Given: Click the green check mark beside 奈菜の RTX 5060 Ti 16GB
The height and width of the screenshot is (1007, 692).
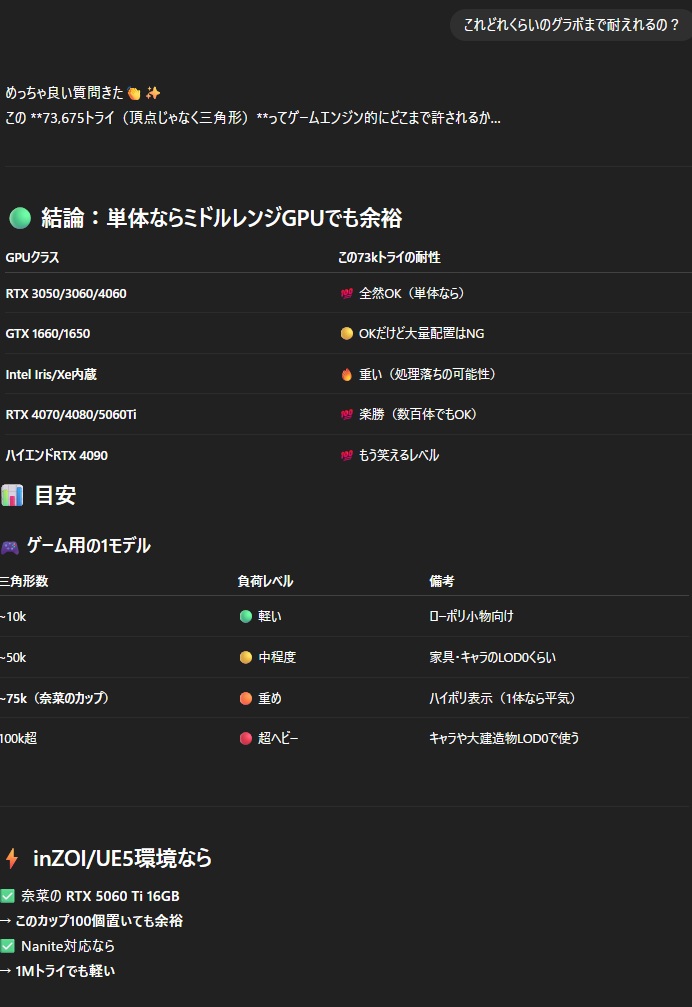Looking at the screenshot, I should tap(8, 895).
